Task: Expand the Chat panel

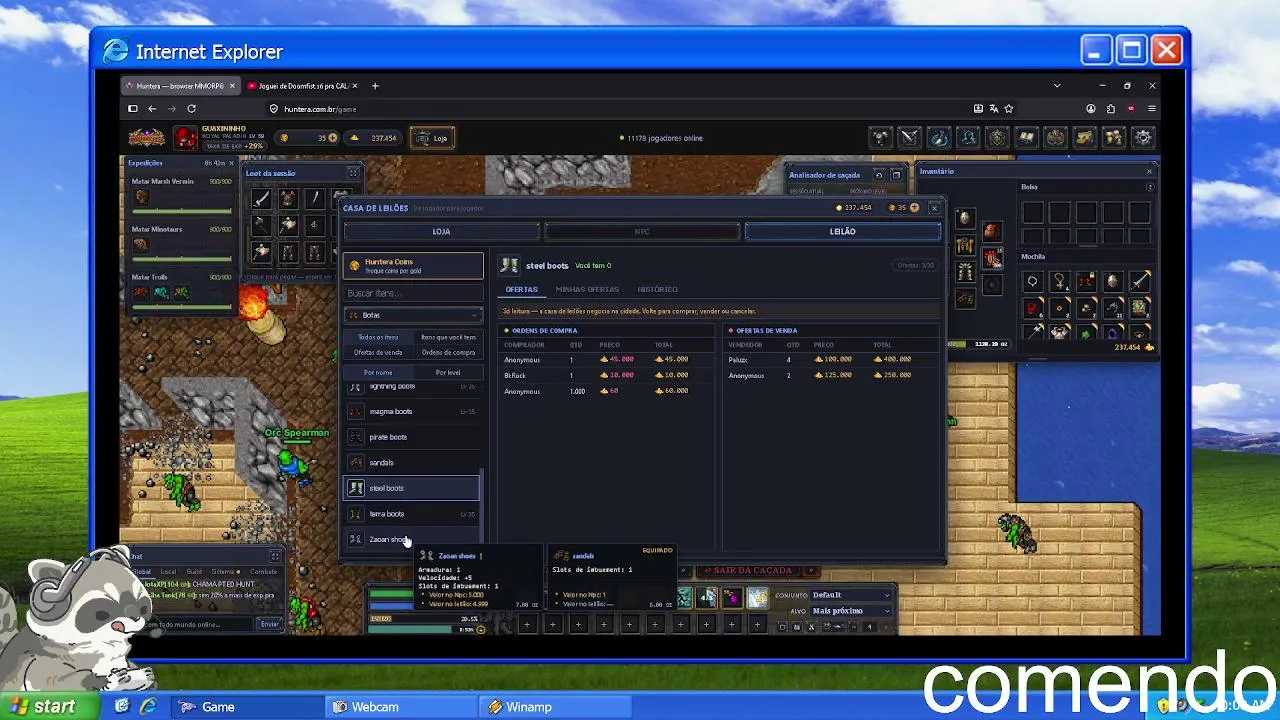Action: 275,556
